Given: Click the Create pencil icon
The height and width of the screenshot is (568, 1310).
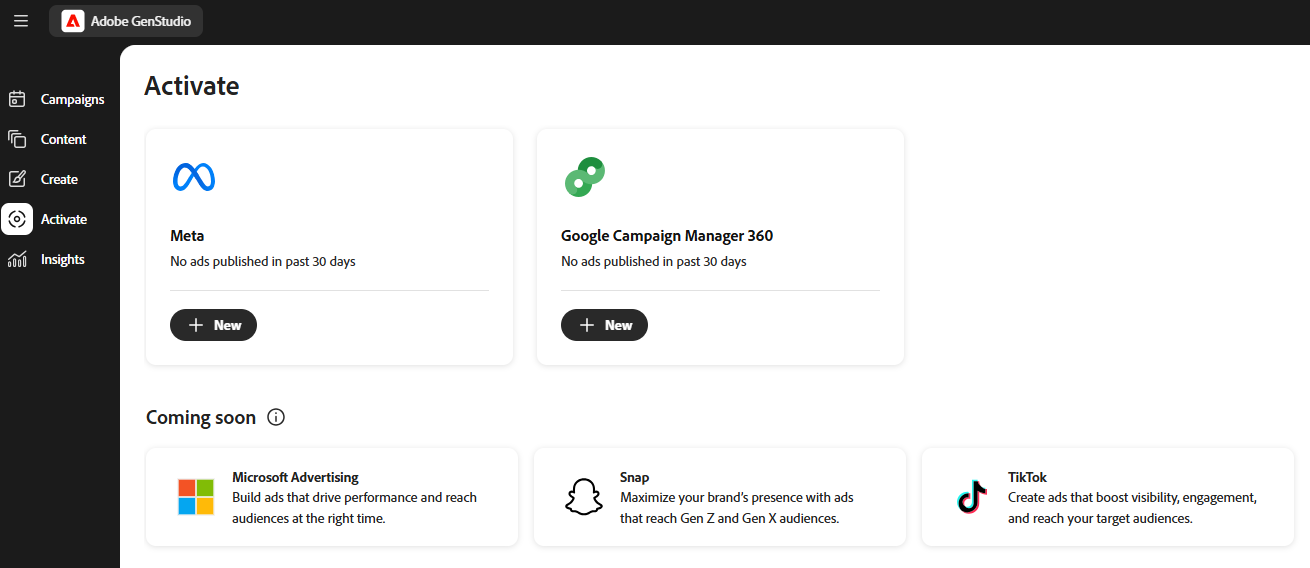Looking at the screenshot, I should coord(17,179).
